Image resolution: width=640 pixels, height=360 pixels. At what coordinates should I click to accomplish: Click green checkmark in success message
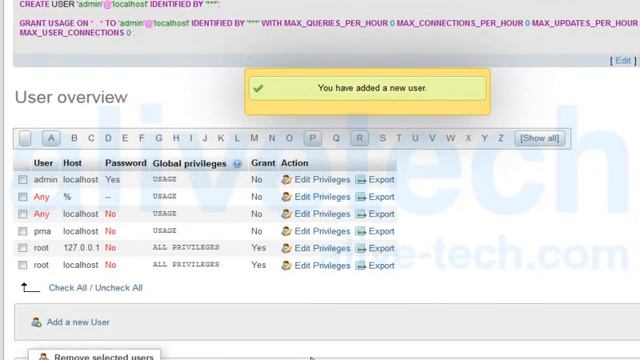click(258, 88)
